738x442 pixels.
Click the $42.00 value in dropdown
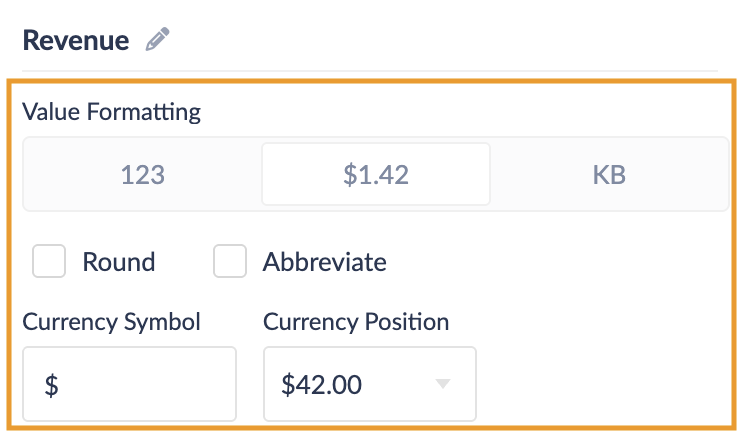coord(320,384)
